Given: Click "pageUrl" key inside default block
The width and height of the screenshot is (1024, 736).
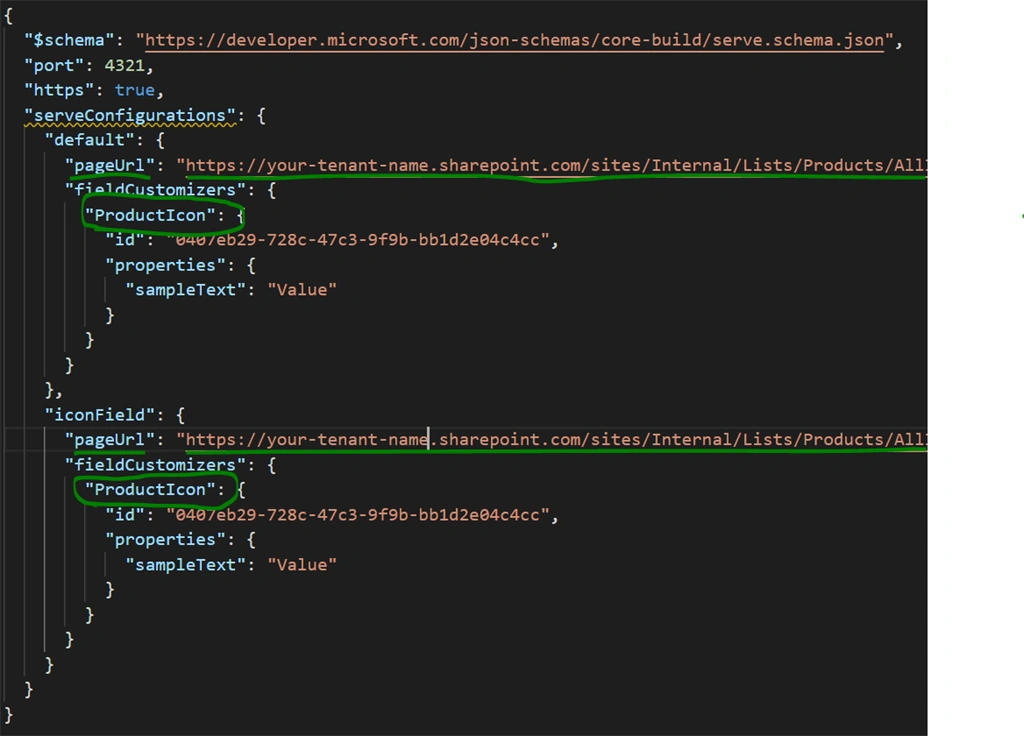Looking at the screenshot, I should (110, 165).
